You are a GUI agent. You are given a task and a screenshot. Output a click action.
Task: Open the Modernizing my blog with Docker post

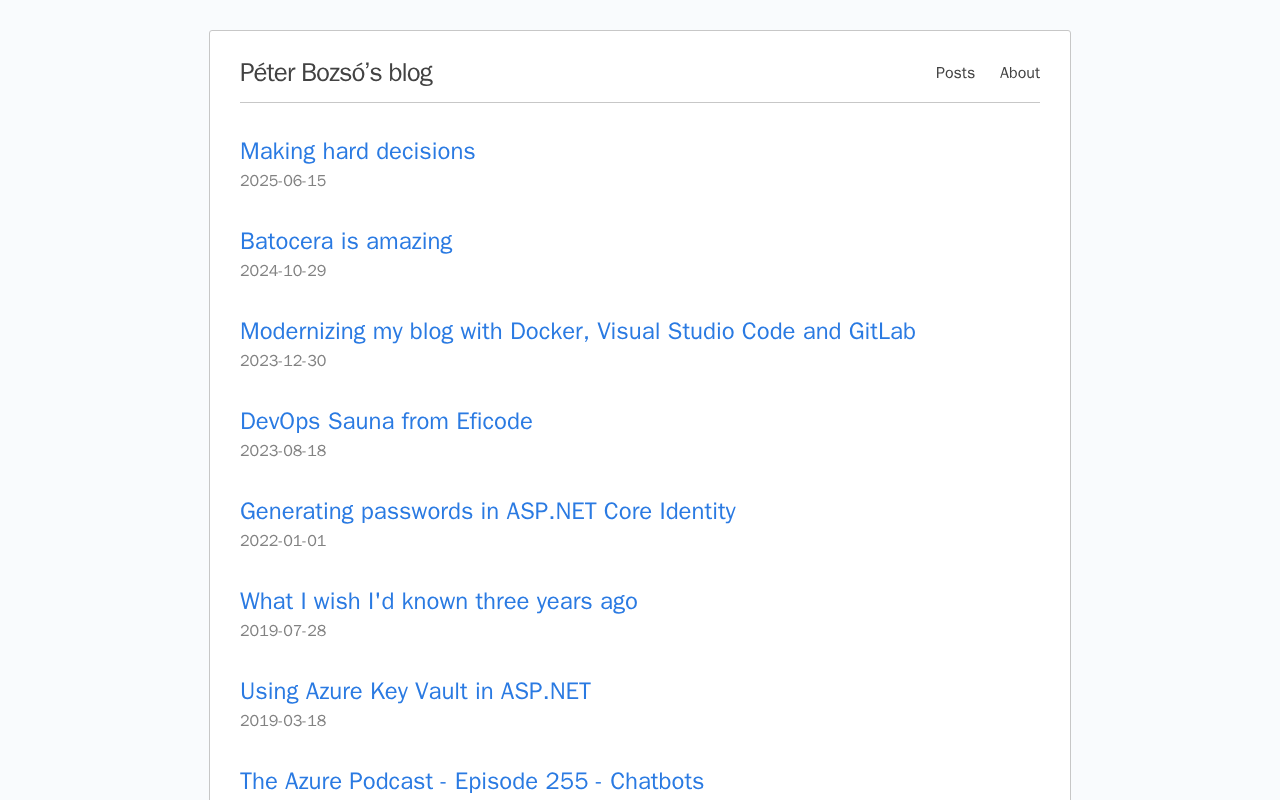tap(577, 331)
